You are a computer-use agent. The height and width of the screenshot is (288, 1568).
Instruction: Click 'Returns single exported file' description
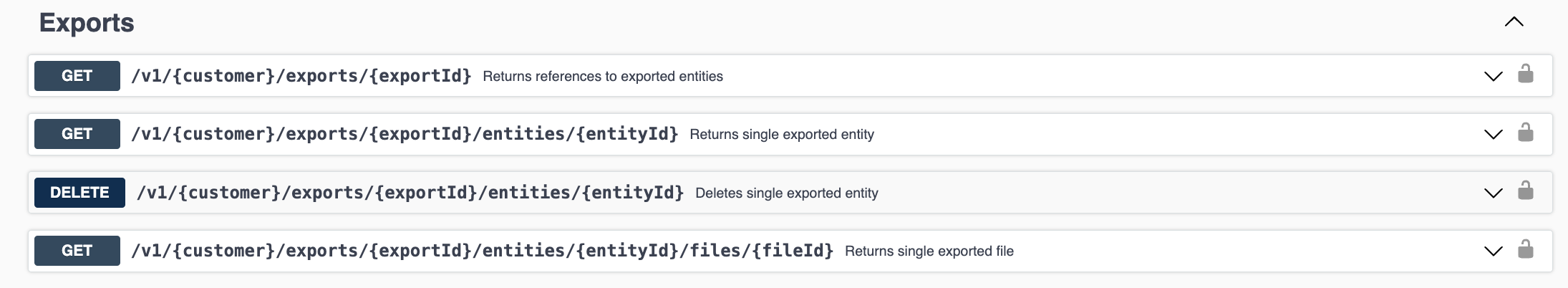click(x=929, y=251)
